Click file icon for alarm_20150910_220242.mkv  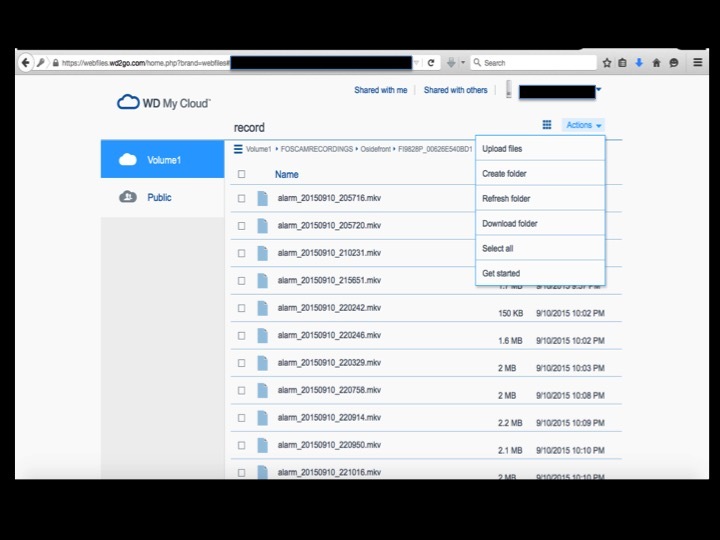262,308
